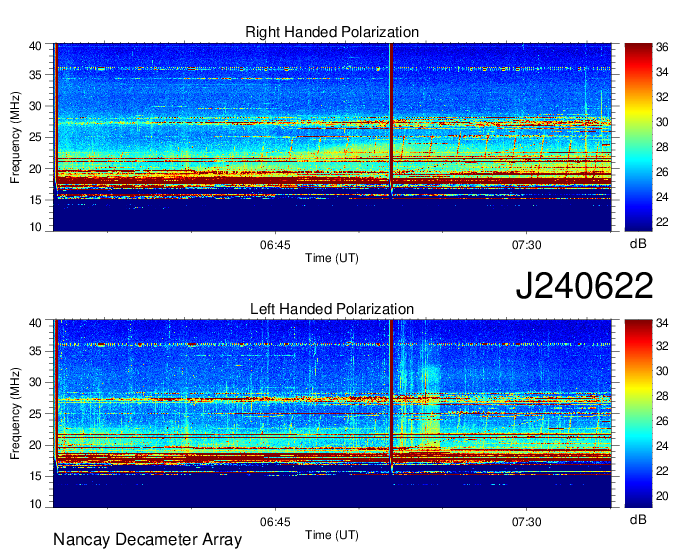
Task: Click the 06:45 tick label under the Right Handed plot
Action: point(275,245)
